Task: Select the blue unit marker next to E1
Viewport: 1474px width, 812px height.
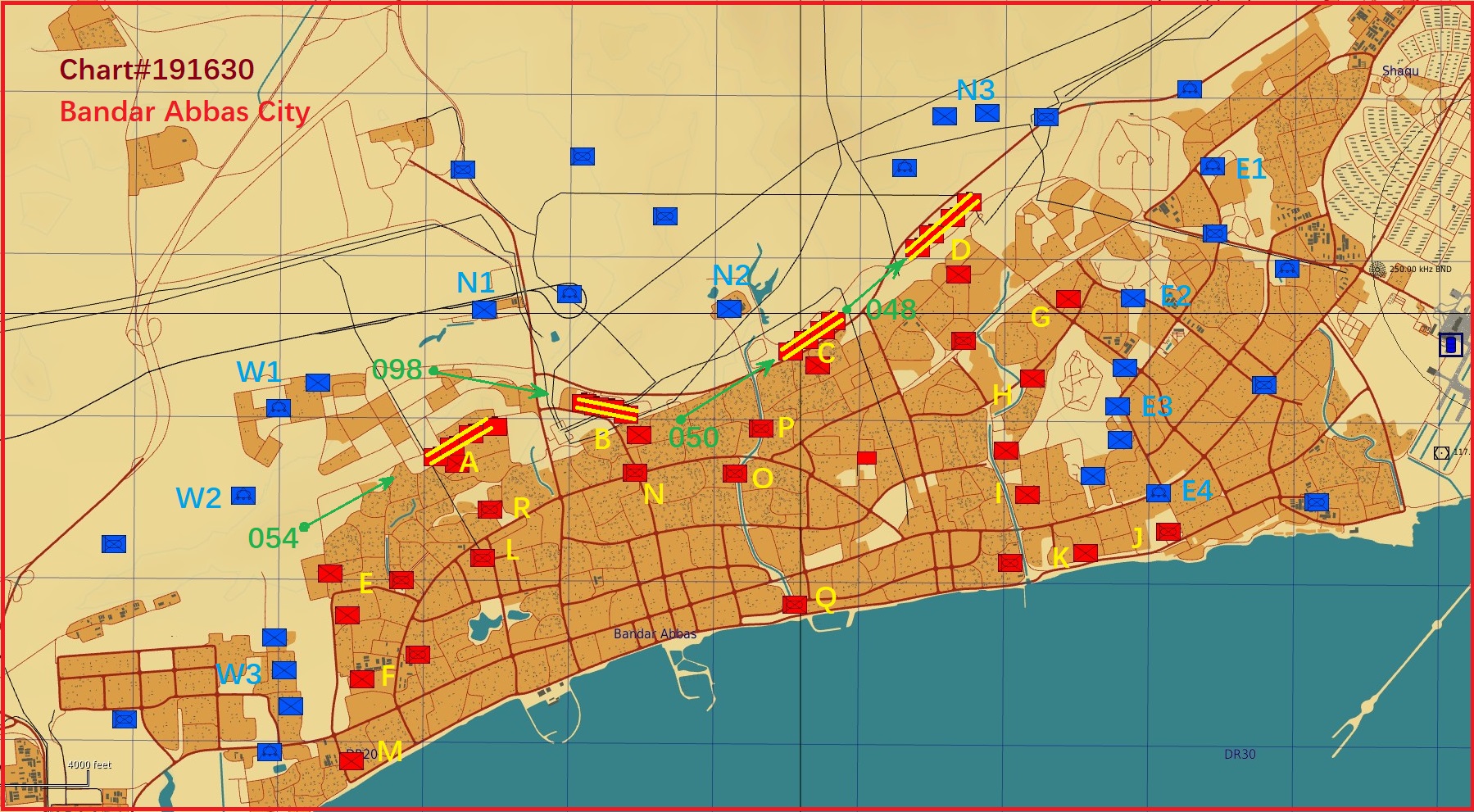Action: 1212,166
